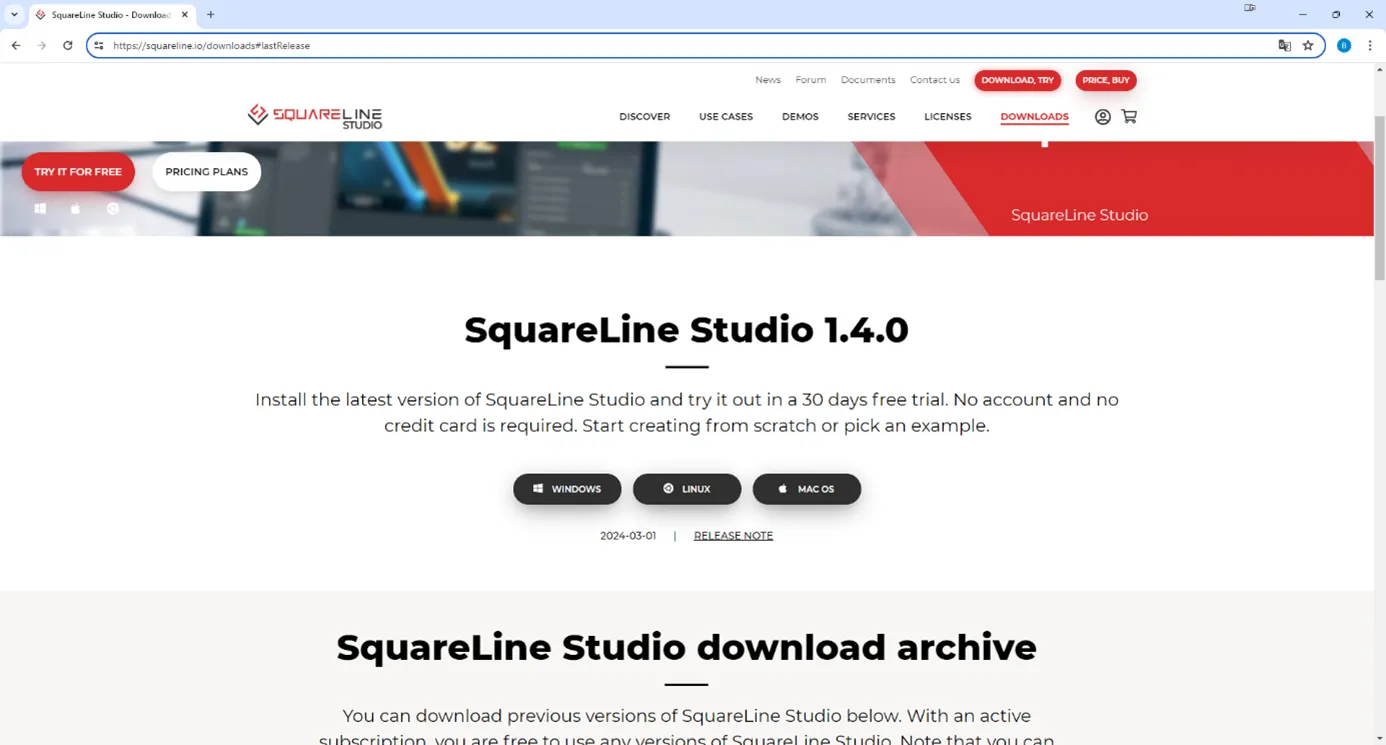Click the TRY IT FOR FREE button
This screenshot has width=1386, height=745.
[78, 172]
